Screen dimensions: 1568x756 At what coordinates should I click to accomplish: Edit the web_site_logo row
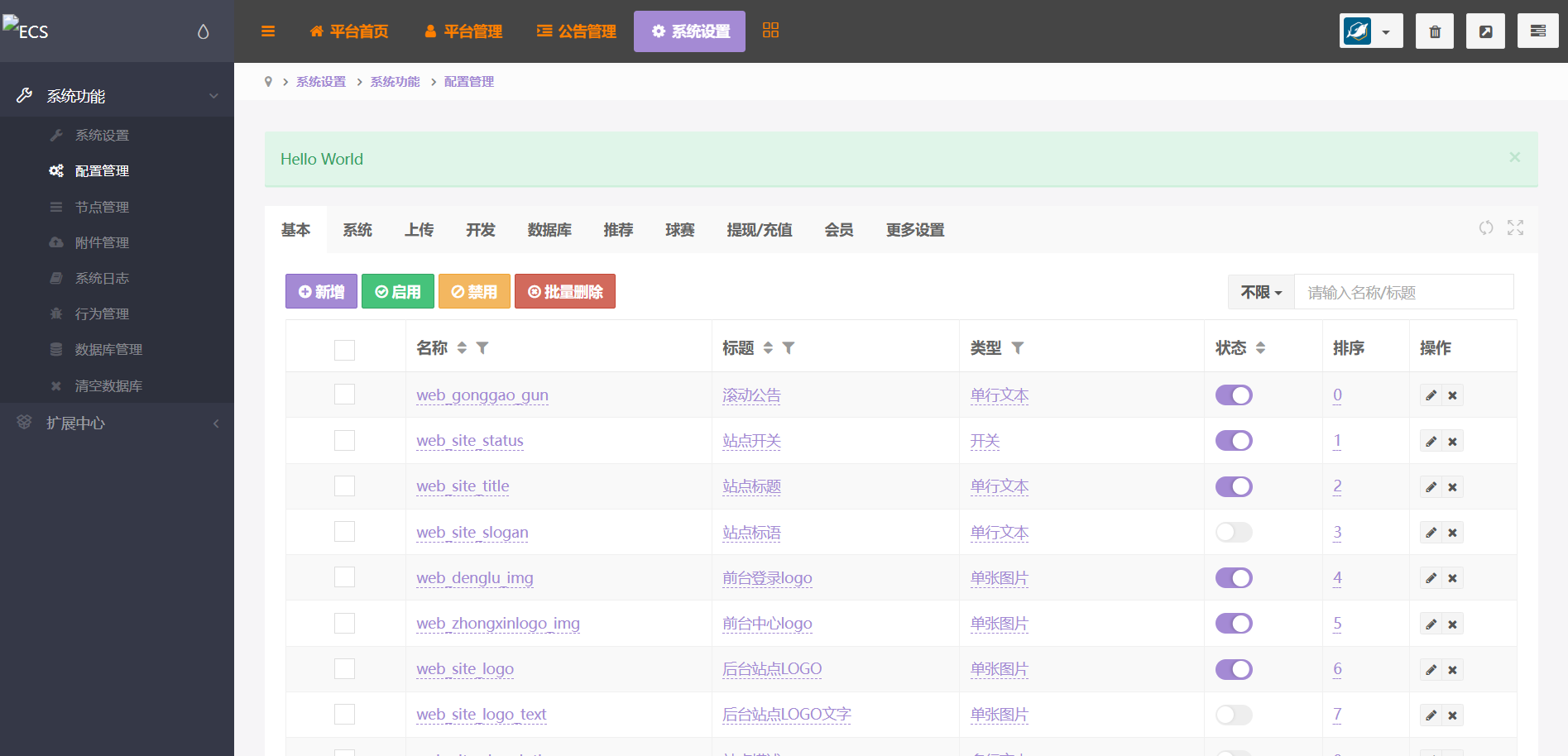click(x=1431, y=670)
